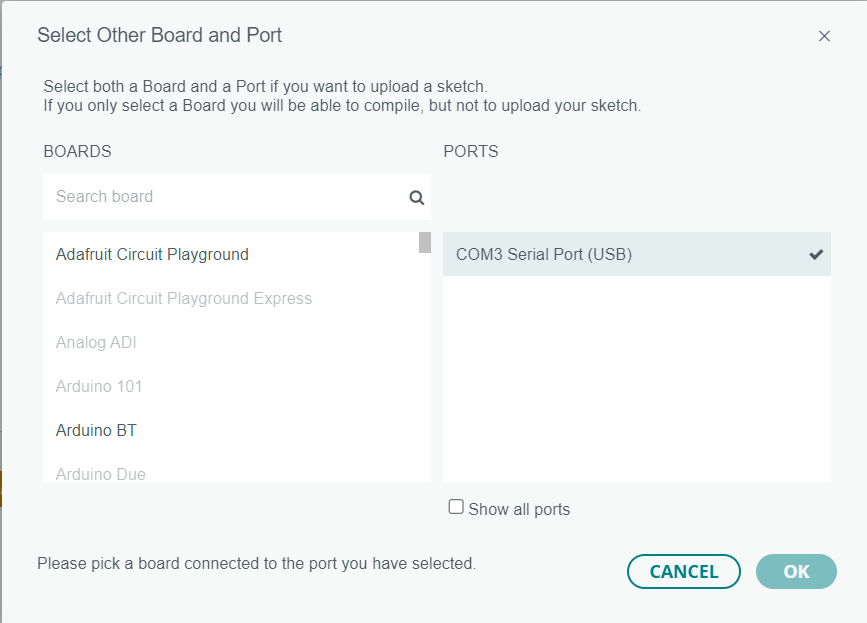Confirm selection with OK button
This screenshot has width=867, height=623.
[x=796, y=571]
